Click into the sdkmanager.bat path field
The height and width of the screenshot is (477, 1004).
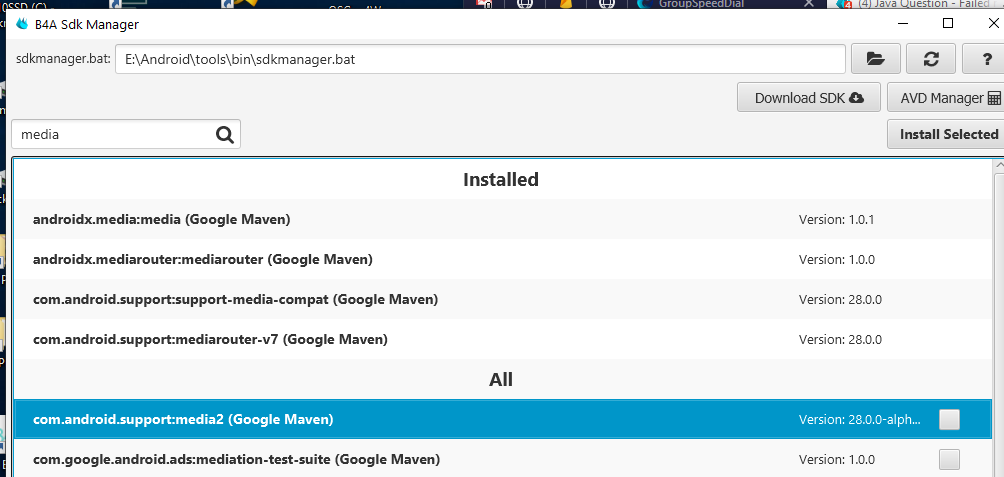[x=480, y=59]
